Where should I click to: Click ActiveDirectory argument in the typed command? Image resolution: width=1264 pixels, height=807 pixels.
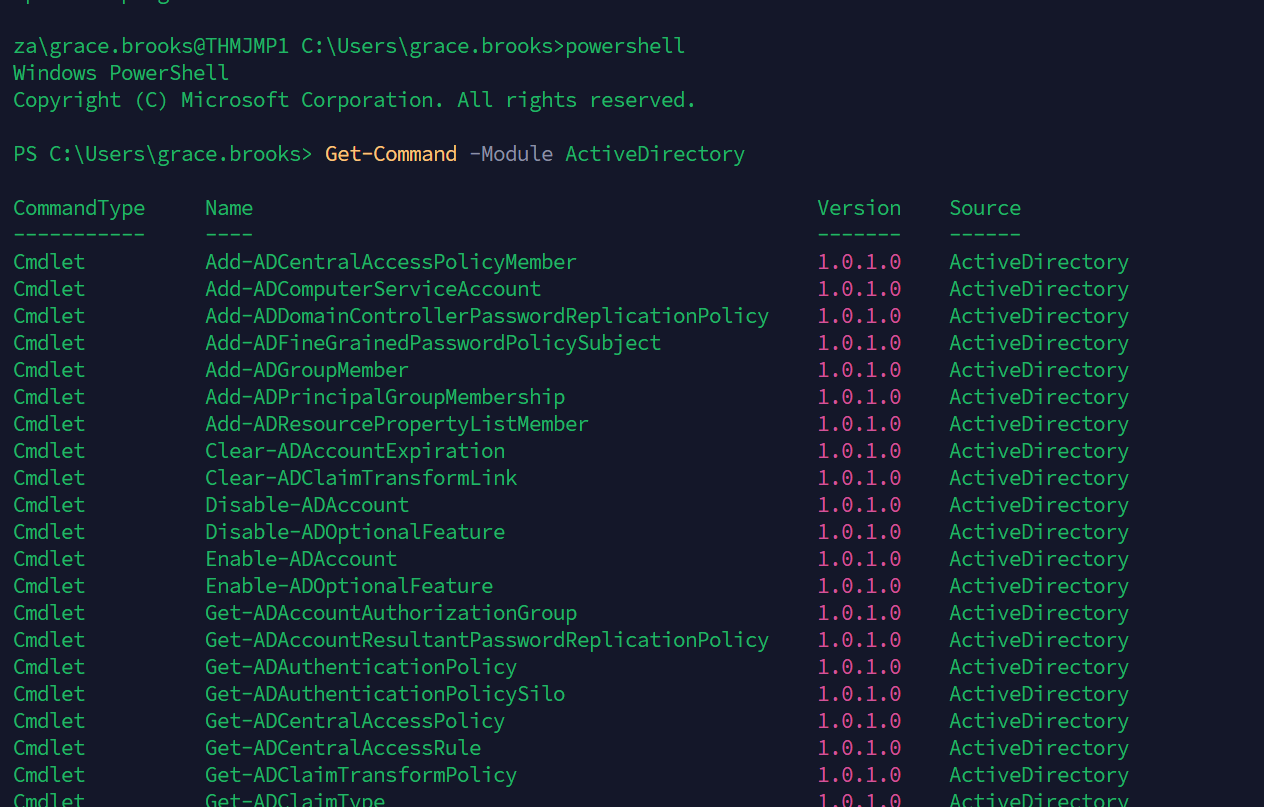(655, 154)
